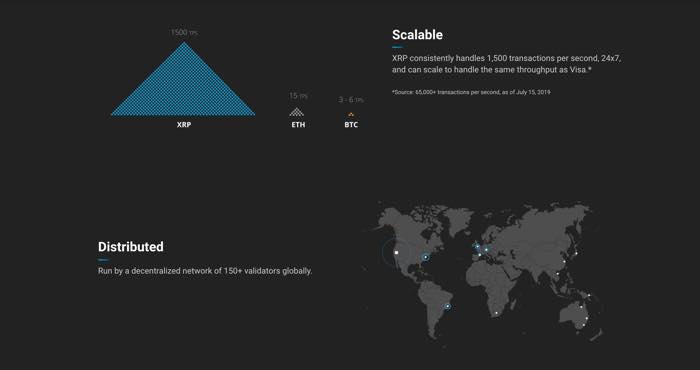Click the 3 - 6 TPS value above BTC

tap(351, 100)
